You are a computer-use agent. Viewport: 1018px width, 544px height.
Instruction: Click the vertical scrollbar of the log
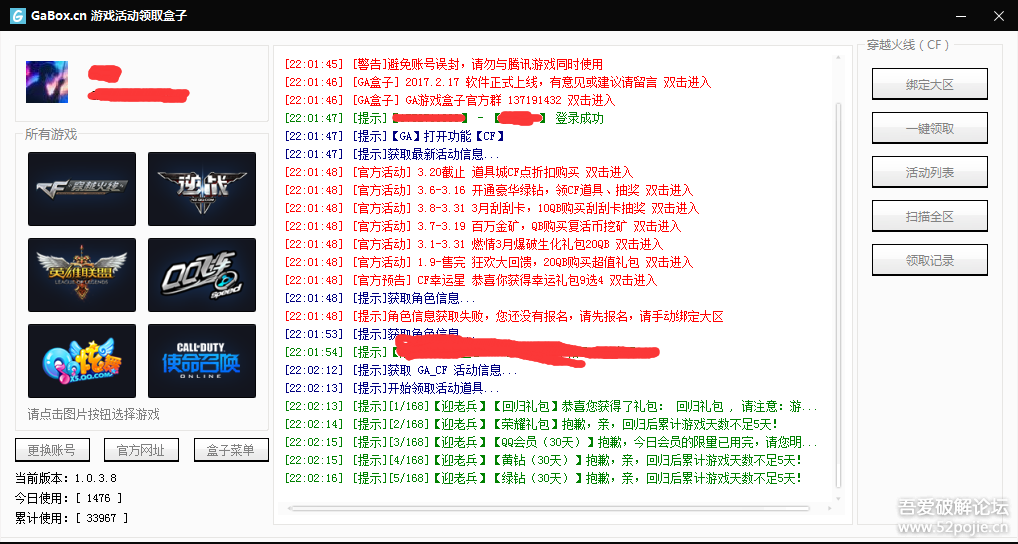(x=838, y=295)
